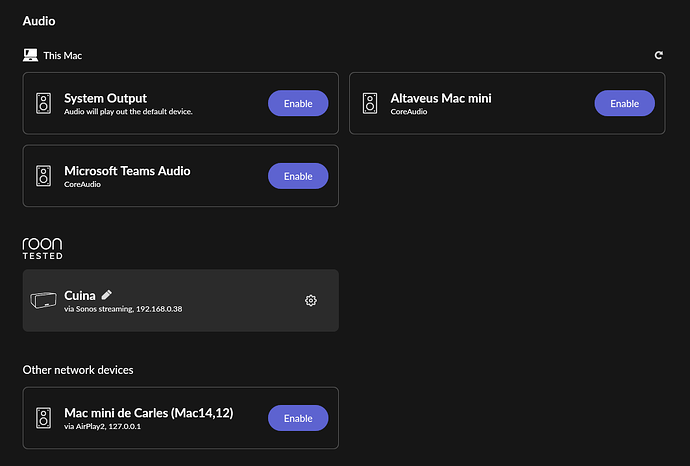The width and height of the screenshot is (690, 466).
Task: Click the Roon Tested logo
Action: point(42,249)
